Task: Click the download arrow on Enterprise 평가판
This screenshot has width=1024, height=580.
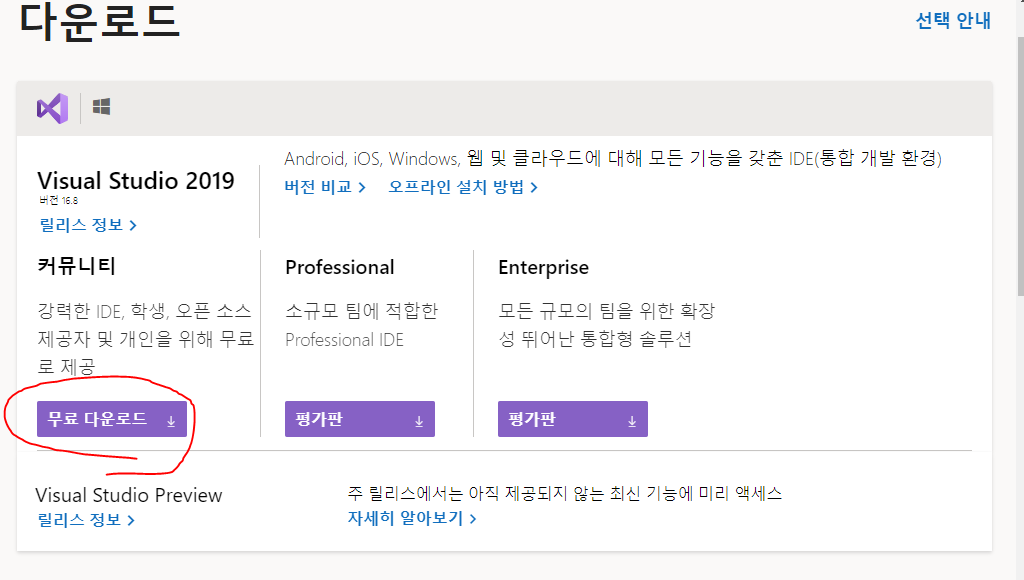Action: (632, 421)
